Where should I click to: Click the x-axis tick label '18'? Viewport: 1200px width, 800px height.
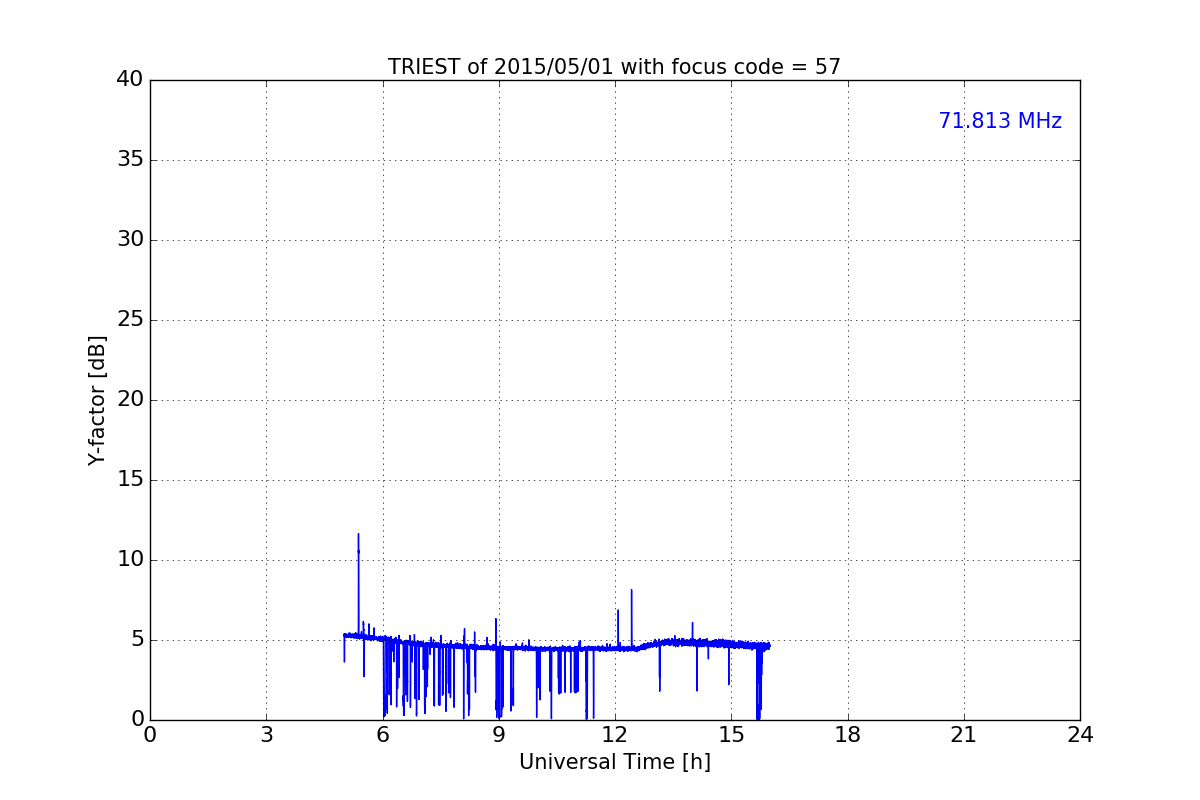coord(848,735)
